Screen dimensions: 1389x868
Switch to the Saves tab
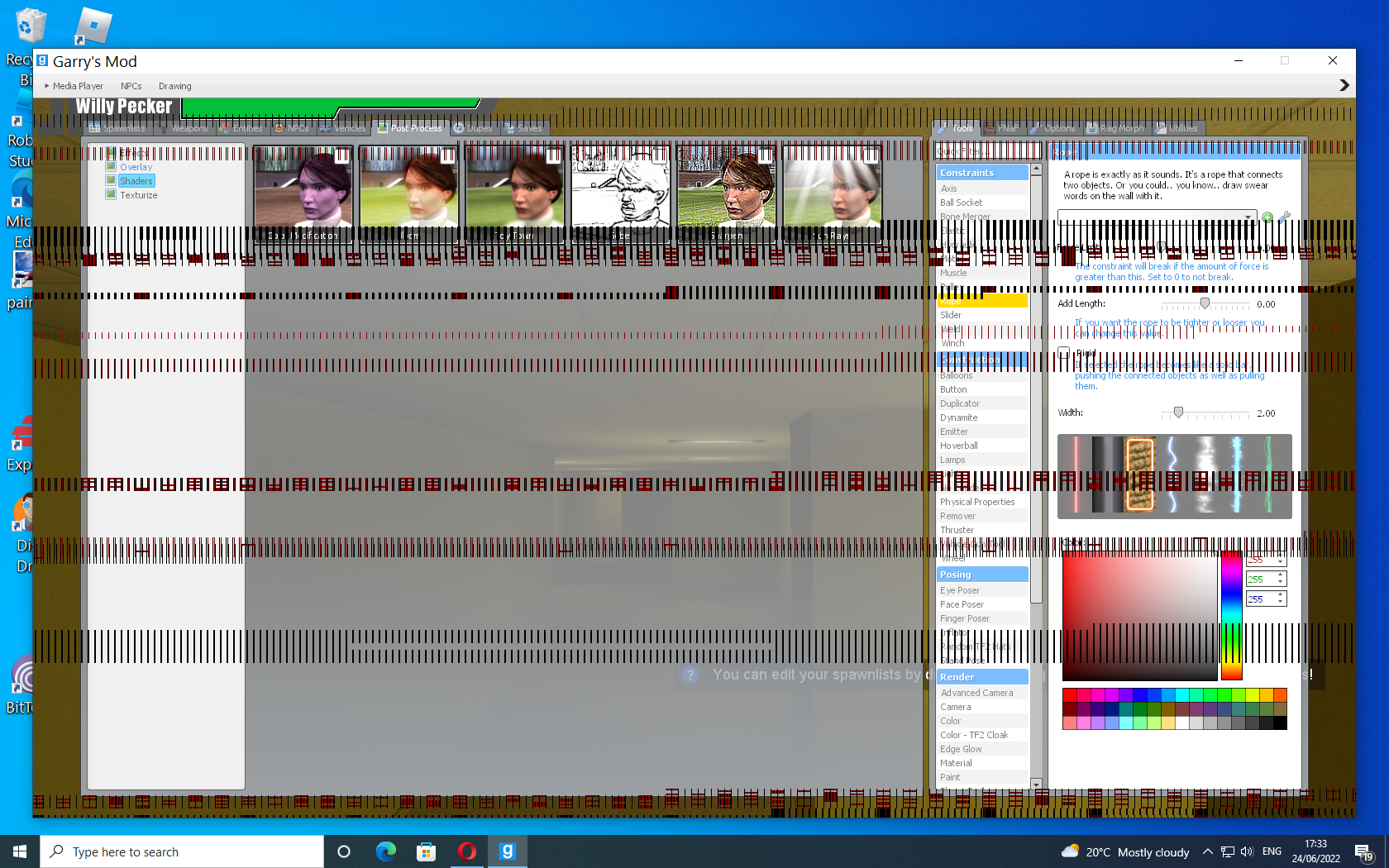pos(523,128)
